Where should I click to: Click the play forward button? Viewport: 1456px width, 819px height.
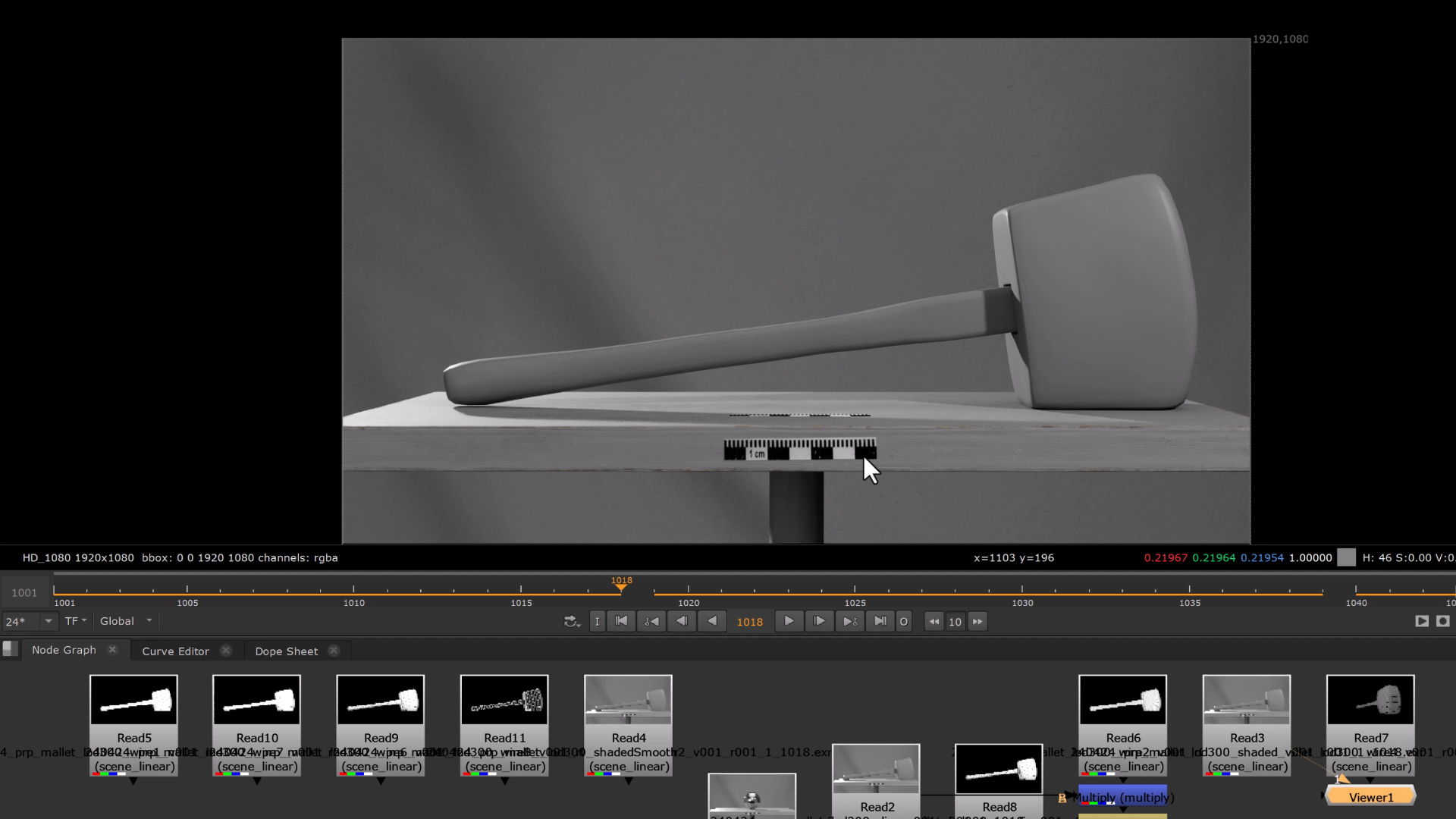click(x=789, y=621)
